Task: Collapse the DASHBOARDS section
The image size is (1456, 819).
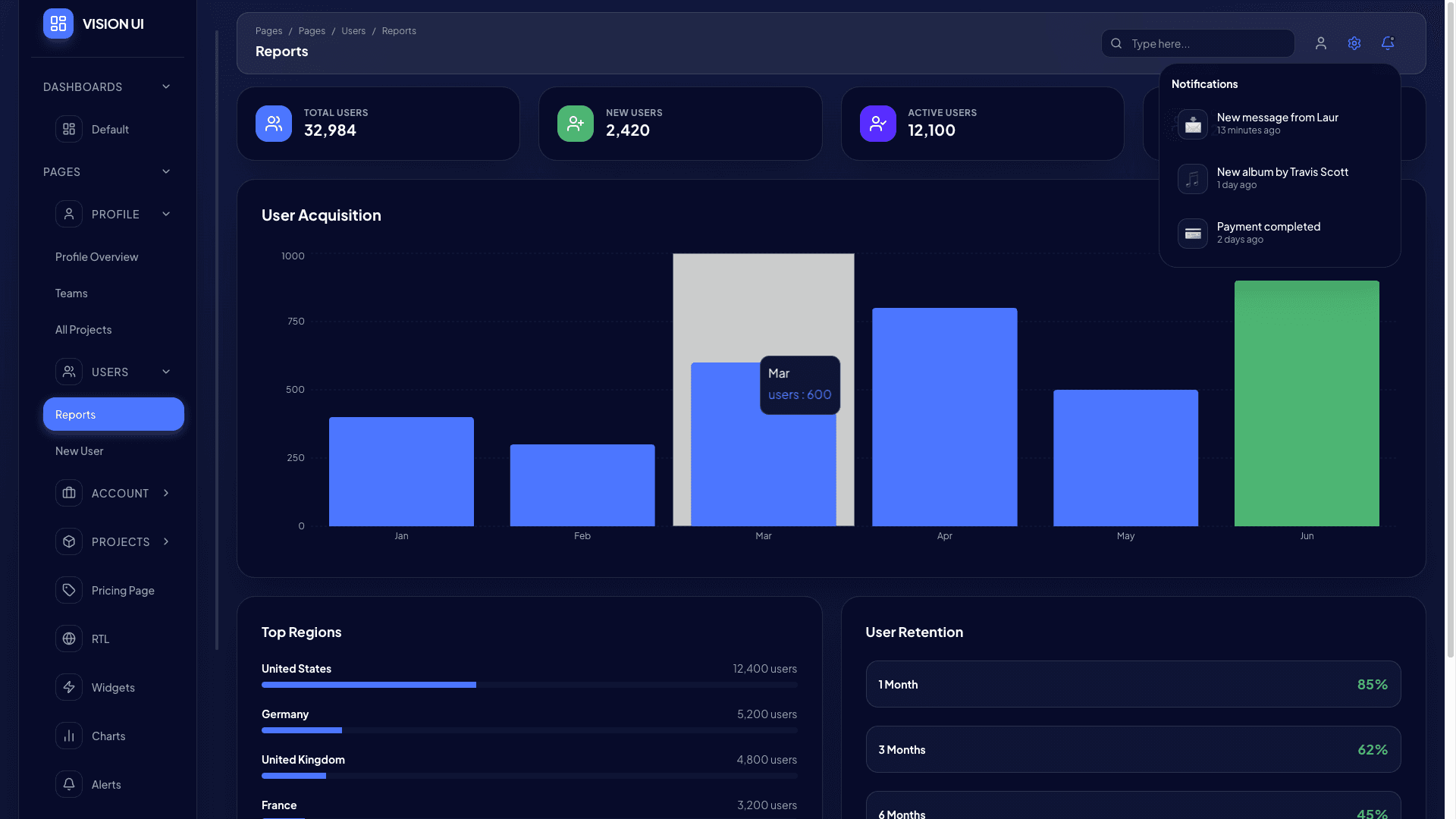Action: pyautogui.click(x=166, y=86)
